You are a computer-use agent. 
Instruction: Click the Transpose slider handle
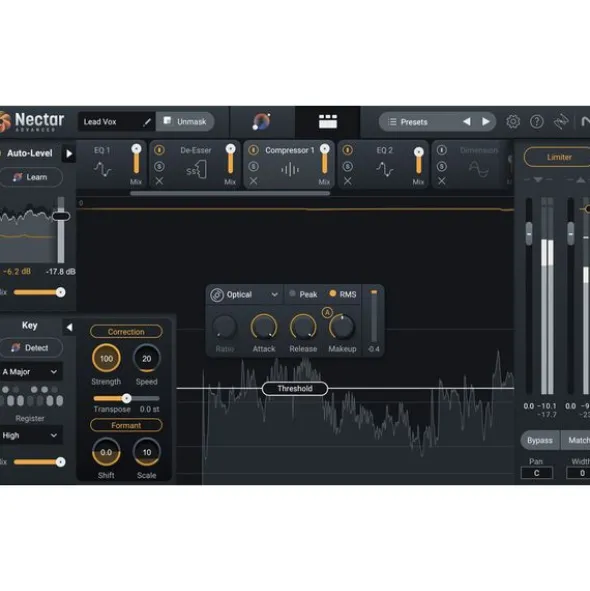click(127, 398)
